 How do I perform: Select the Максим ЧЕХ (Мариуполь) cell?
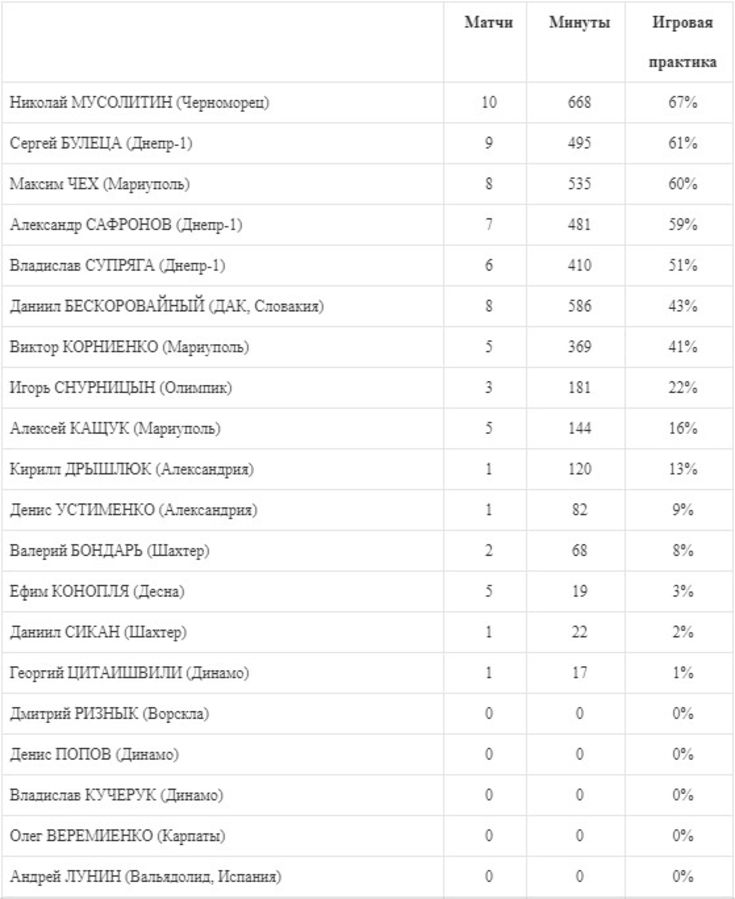pos(99,185)
